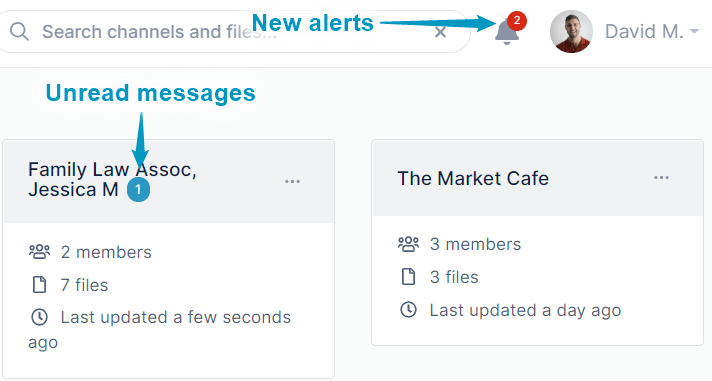Open the Family Law Assoc, Jessica M channel
This screenshot has height=381, width=712.
[112, 179]
